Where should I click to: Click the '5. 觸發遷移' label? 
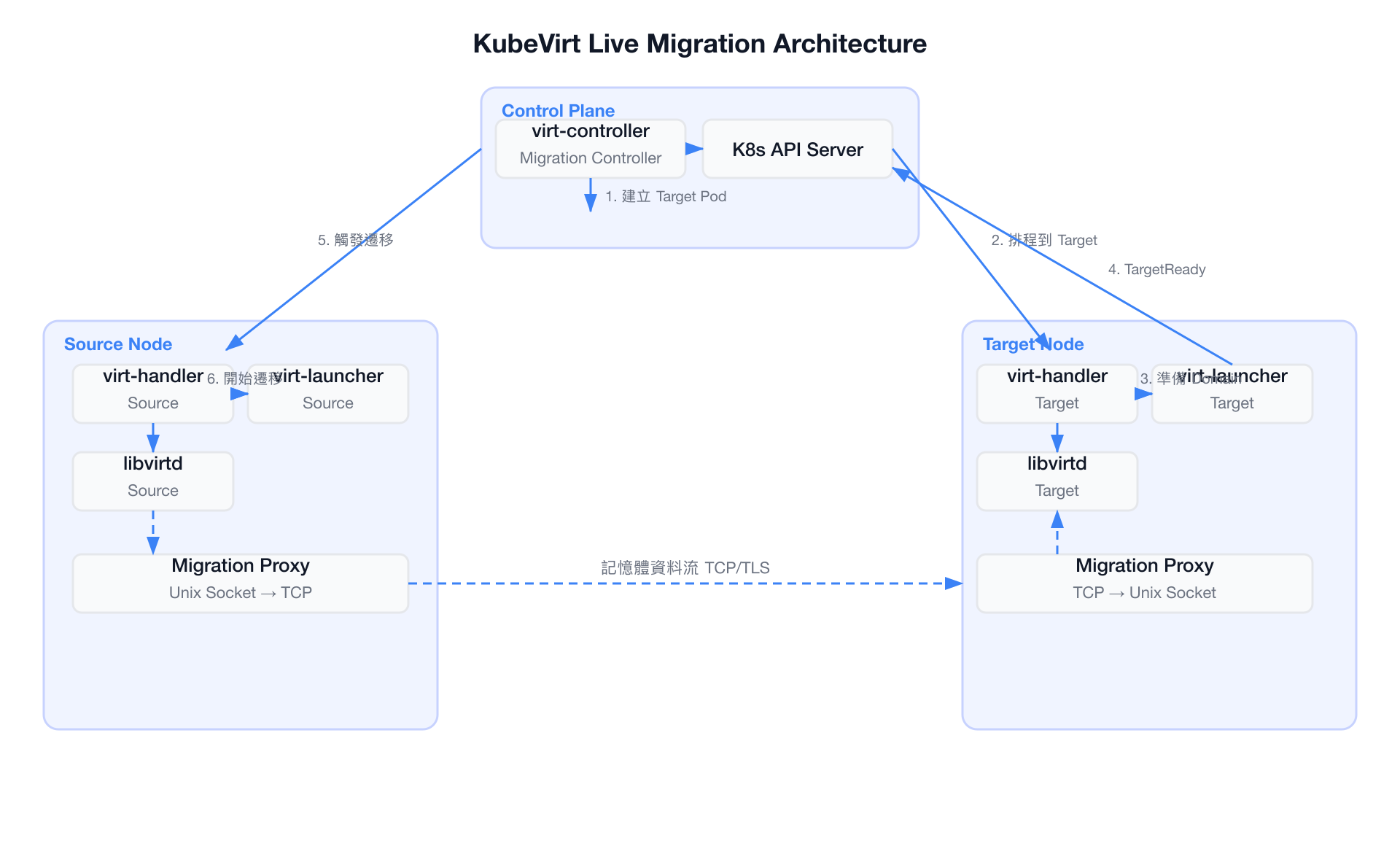point(356,240)
